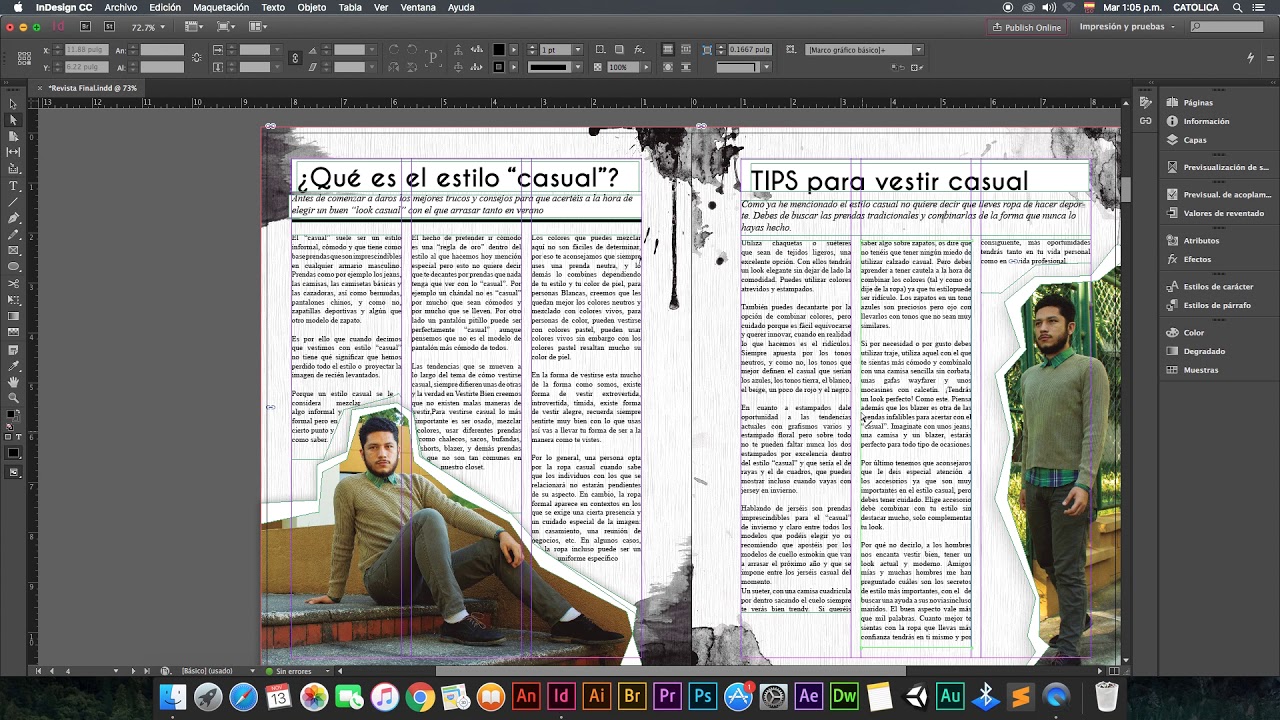Open the Ventana menu
Viewport: 1280px width, 720px height.
tap(418, 7)
